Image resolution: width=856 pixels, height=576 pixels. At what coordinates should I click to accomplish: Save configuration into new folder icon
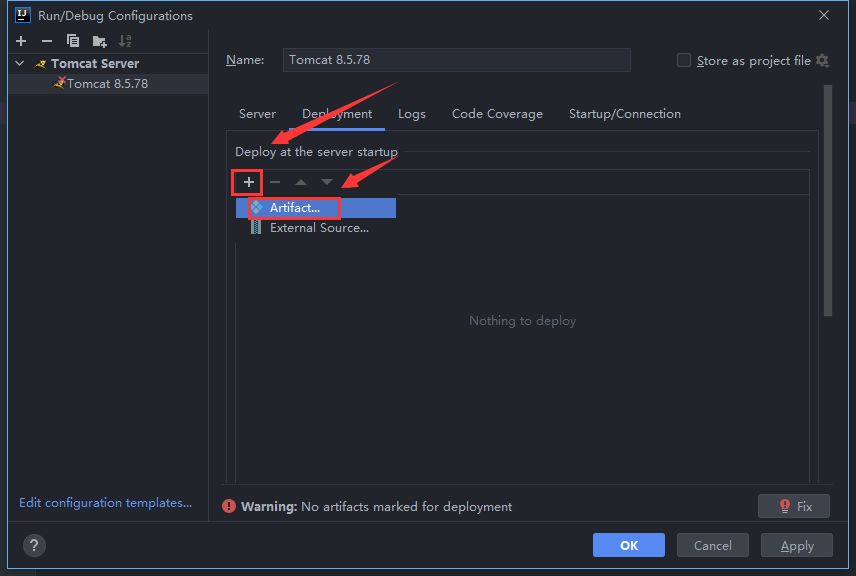click(99, 41)
